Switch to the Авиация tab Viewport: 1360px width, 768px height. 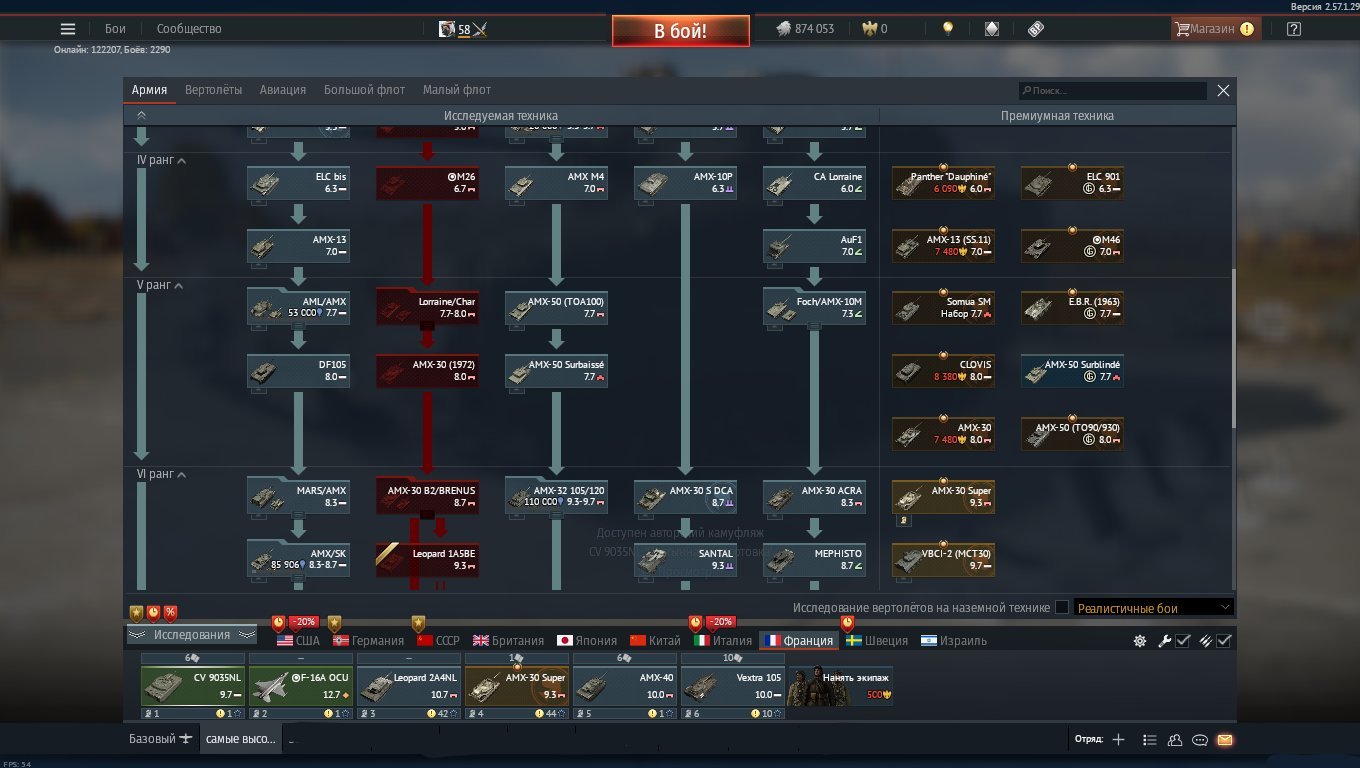(283, 90)
